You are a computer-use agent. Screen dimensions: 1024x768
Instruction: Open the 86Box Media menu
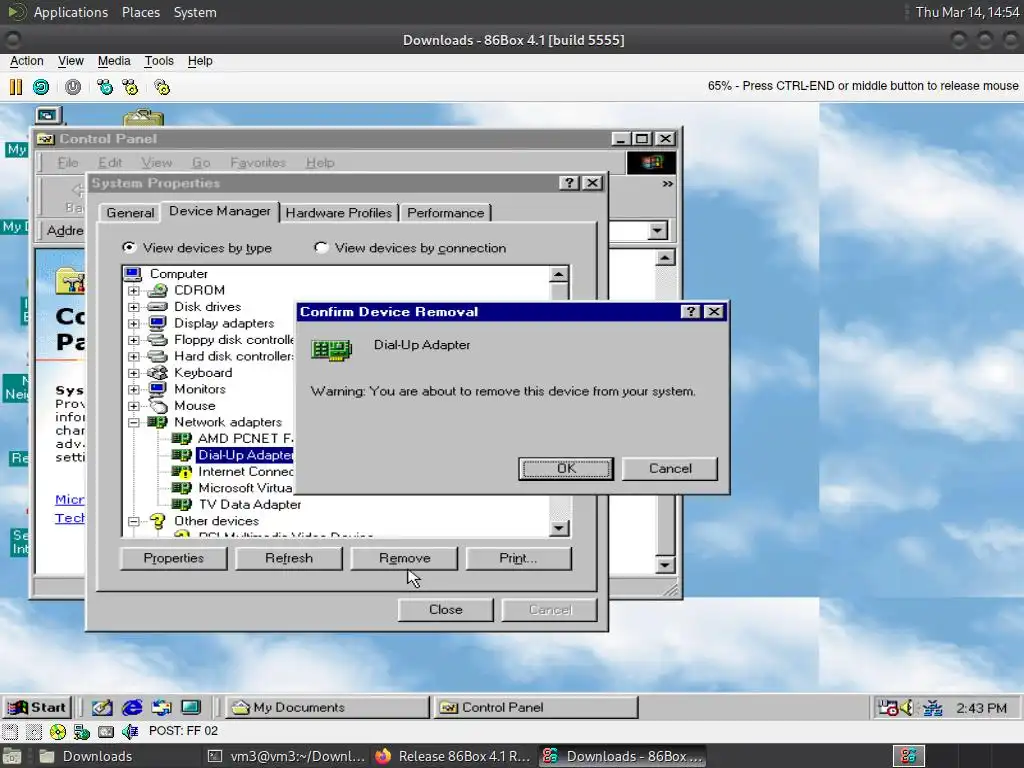[x=114, y=61]
